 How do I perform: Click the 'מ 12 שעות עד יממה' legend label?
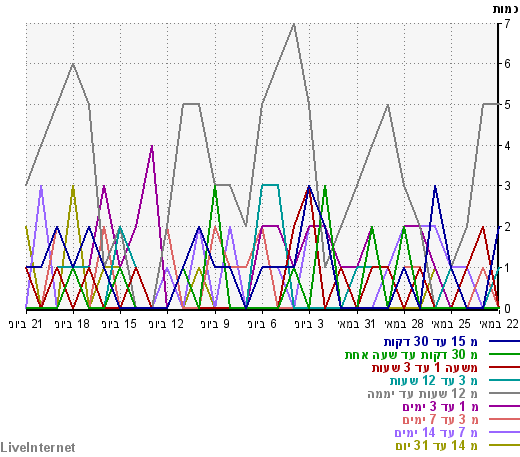pyautogui.click(x=423, y=394)
